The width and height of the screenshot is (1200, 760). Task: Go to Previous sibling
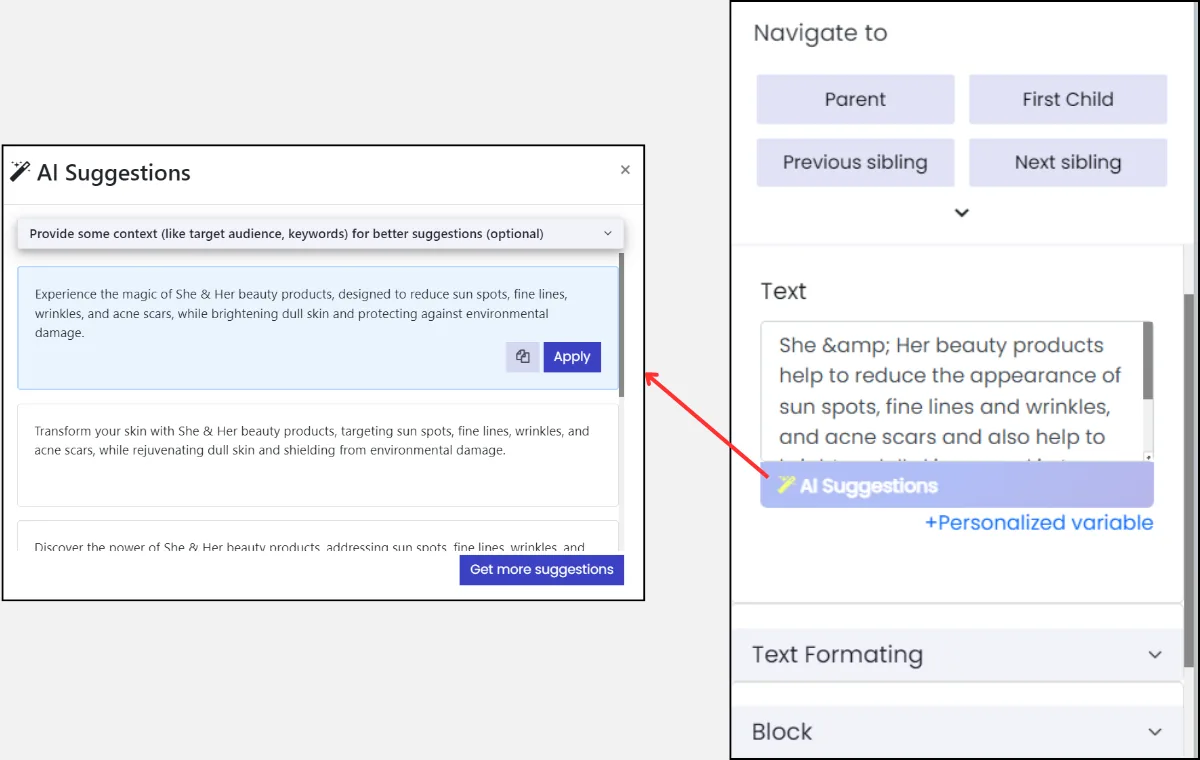tap(855, 162)
